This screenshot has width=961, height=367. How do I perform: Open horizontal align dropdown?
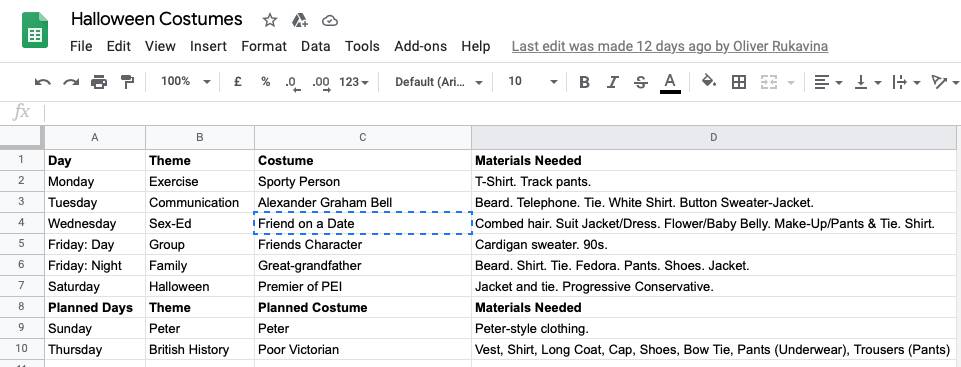coord(828,81)
